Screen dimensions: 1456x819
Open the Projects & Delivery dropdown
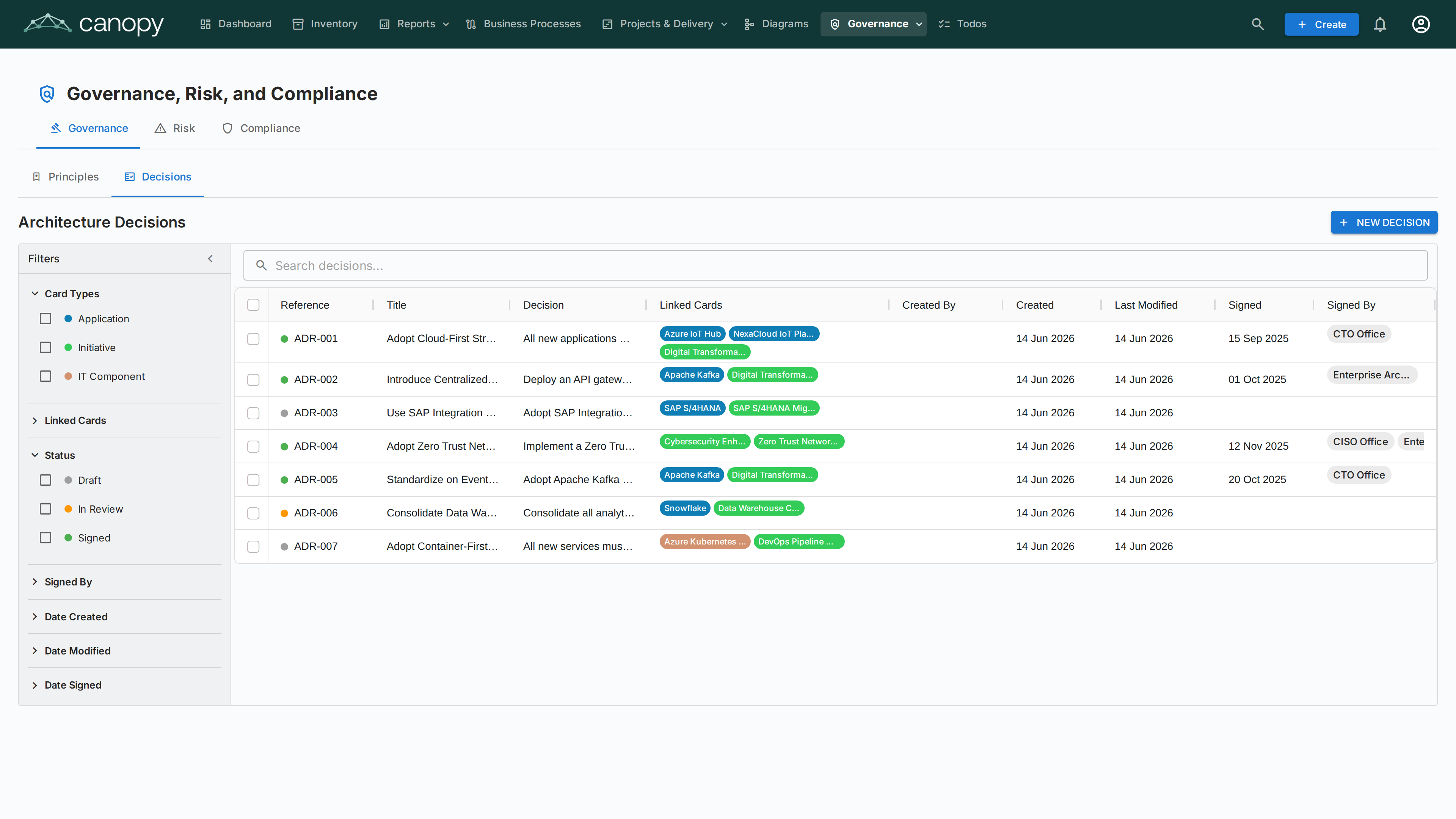[x=665, y=24]
